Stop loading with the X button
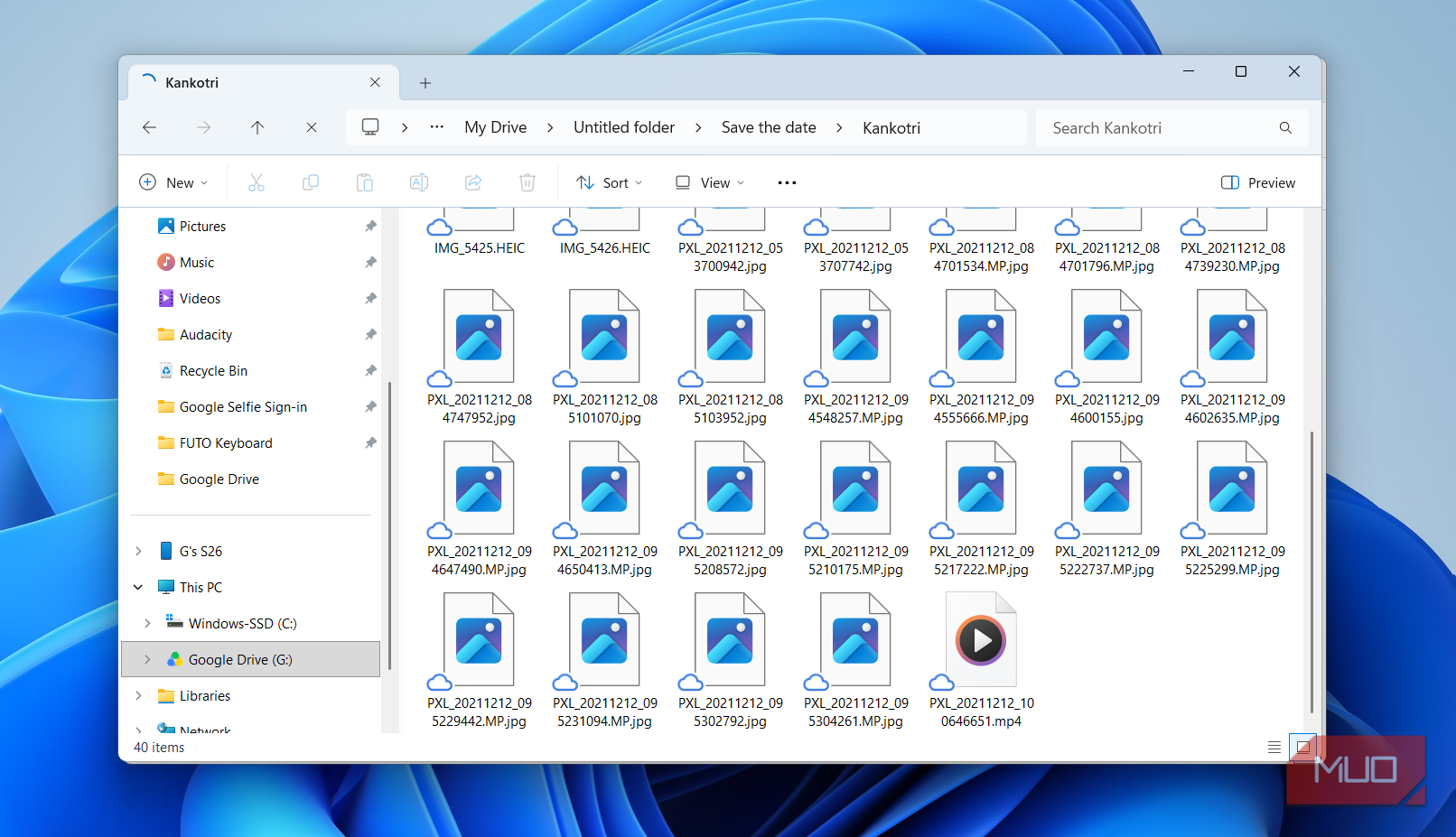The height and width of the screenshot is (837, 1456). pos(312,127)
